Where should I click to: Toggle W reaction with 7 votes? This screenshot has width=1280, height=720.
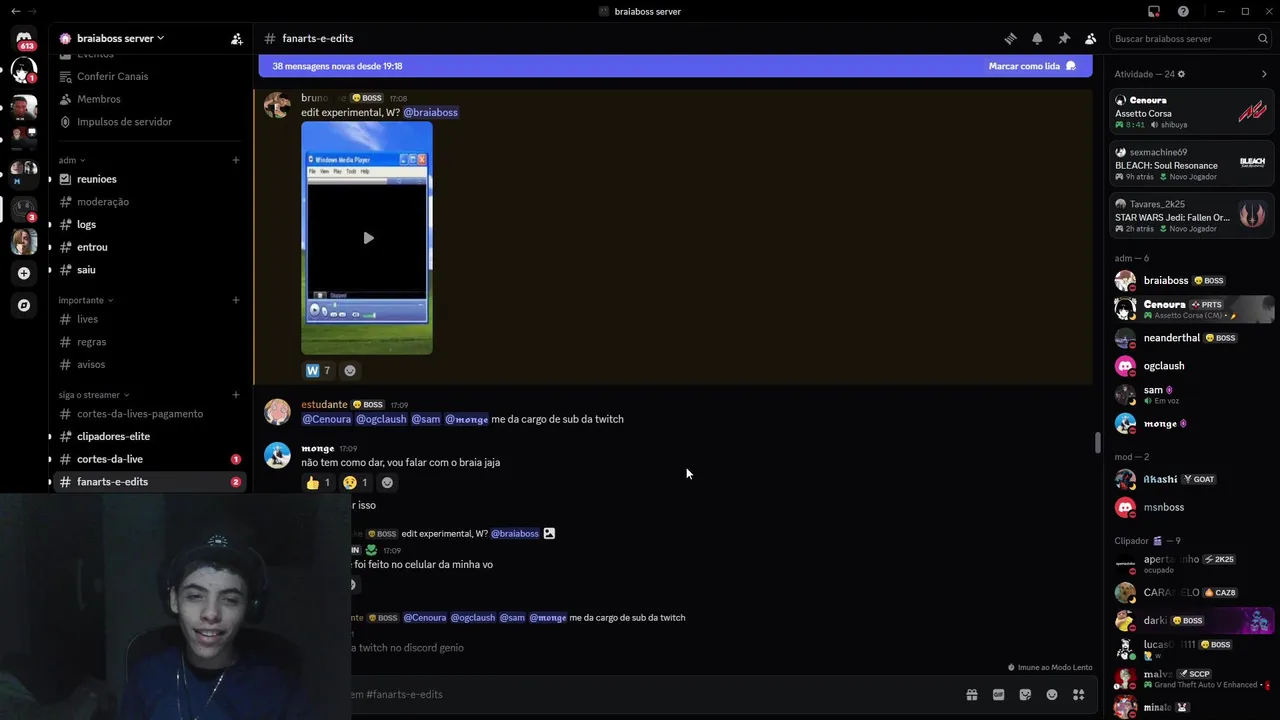[318, 370]
